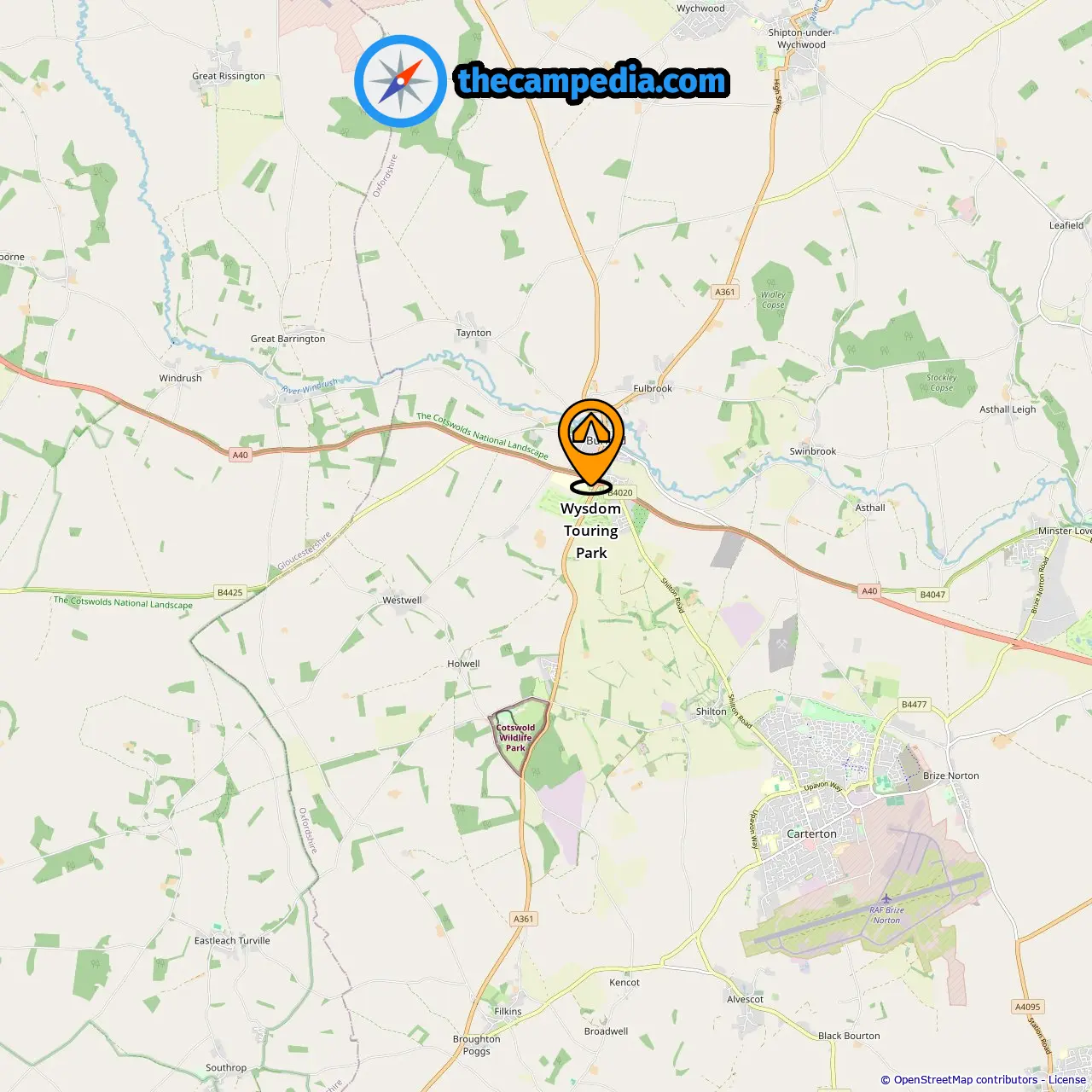Click the RAF Brize Norton airport icon
Viewport: 1092px width, 1092px height.
pos(887,899)
